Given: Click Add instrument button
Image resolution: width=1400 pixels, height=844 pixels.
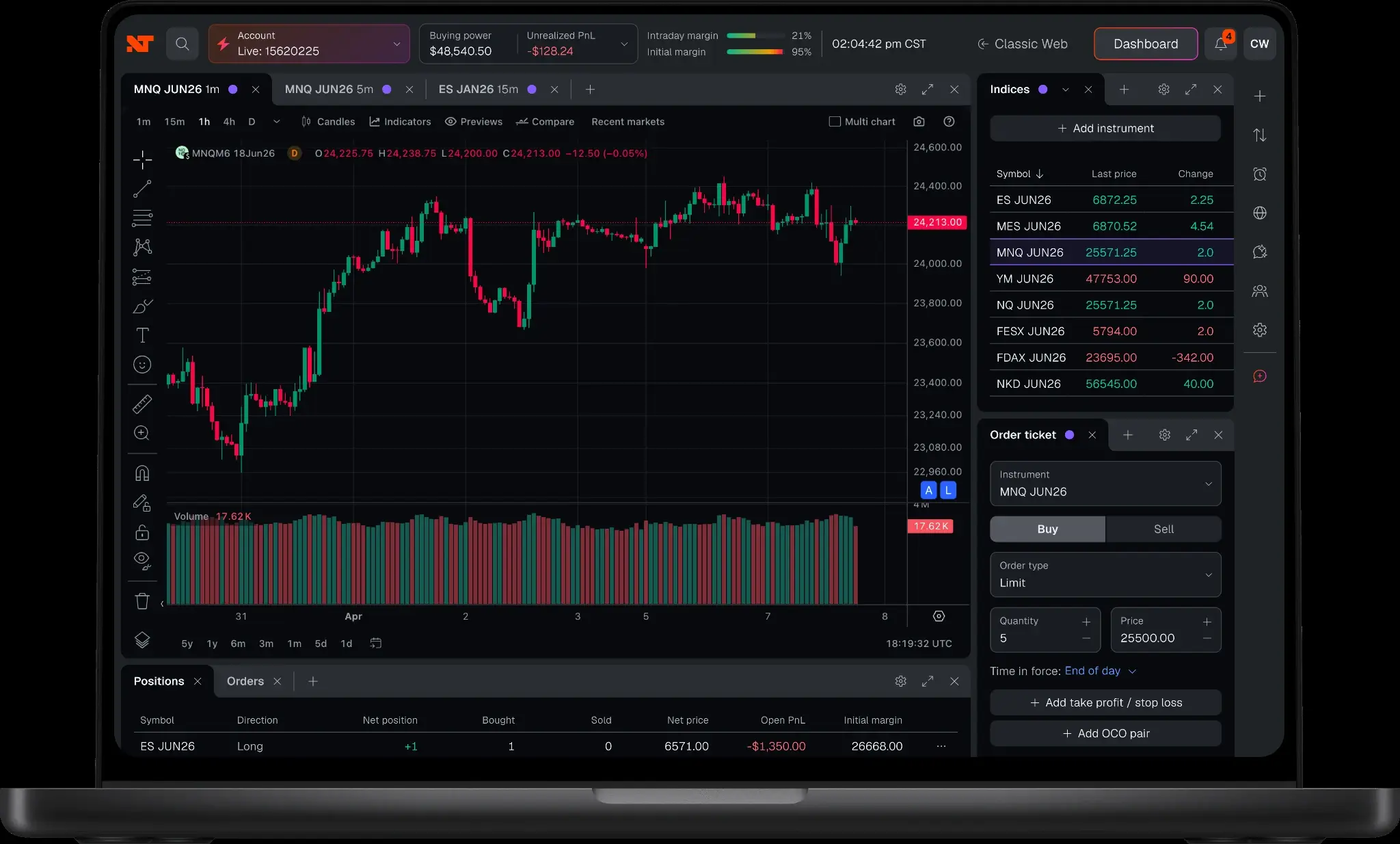Looking at the screenshot, I should pos(1105,129).
